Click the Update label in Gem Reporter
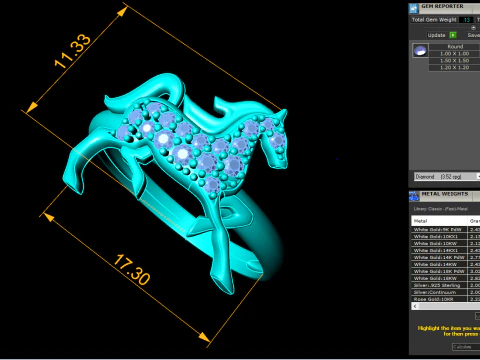480x360 pixels. (x=436, y=35)
